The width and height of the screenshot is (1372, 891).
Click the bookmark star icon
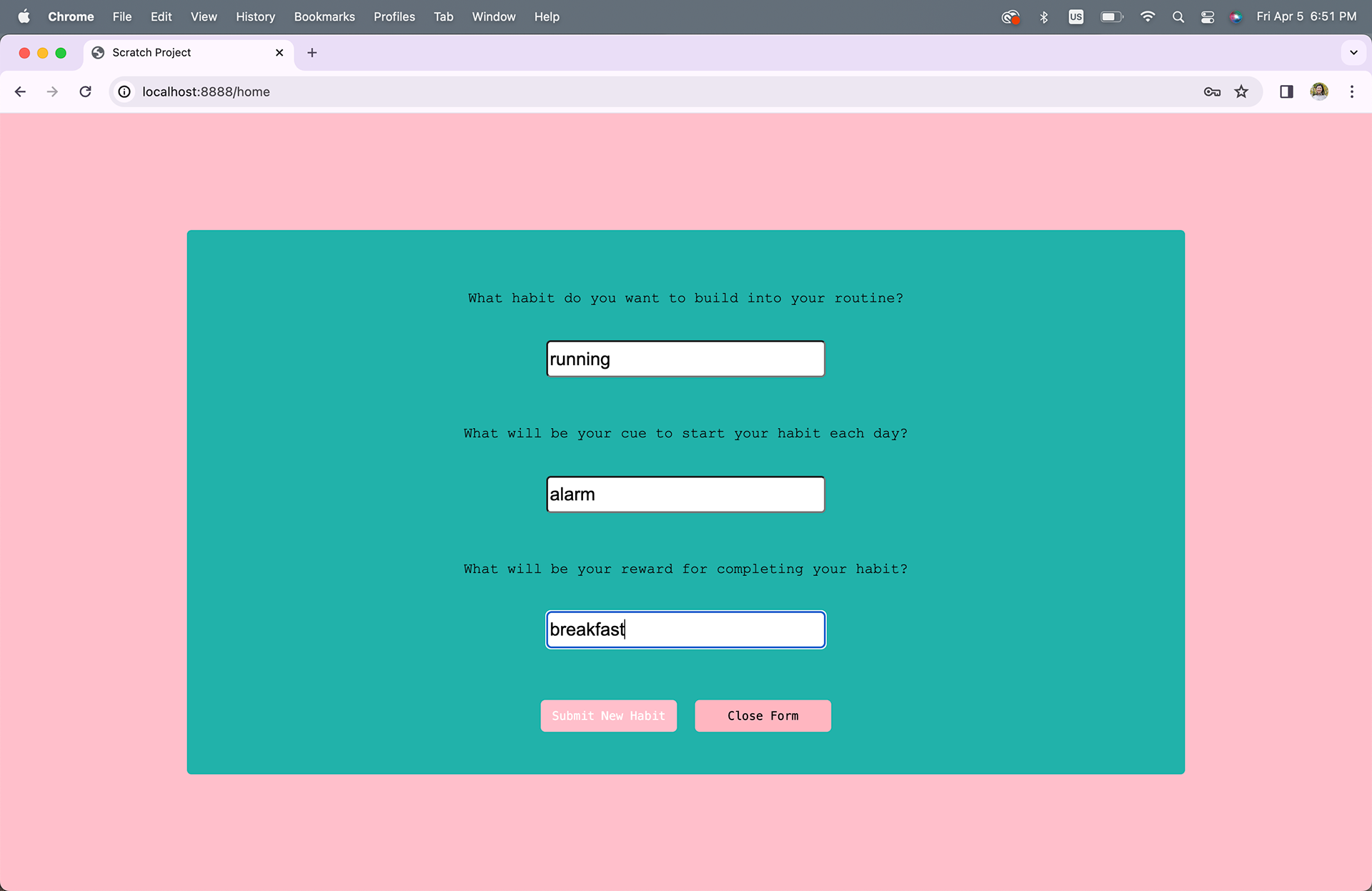1241,91
